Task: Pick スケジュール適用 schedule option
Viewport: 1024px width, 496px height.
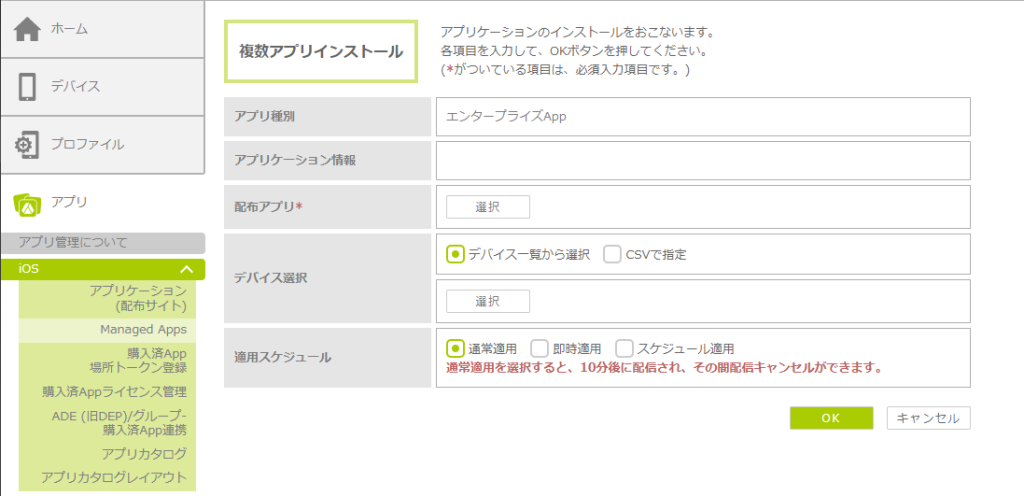Action: click(625, 349)
